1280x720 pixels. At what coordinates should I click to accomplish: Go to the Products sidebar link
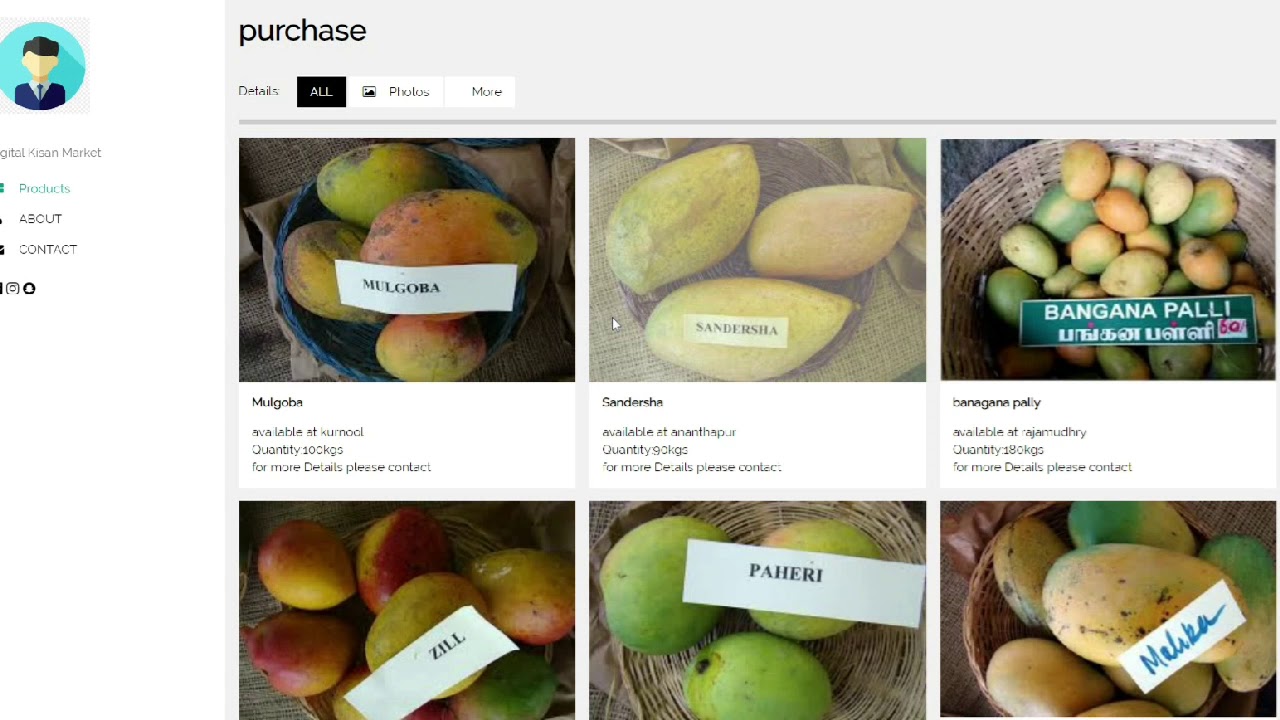(x=44, y=189)
